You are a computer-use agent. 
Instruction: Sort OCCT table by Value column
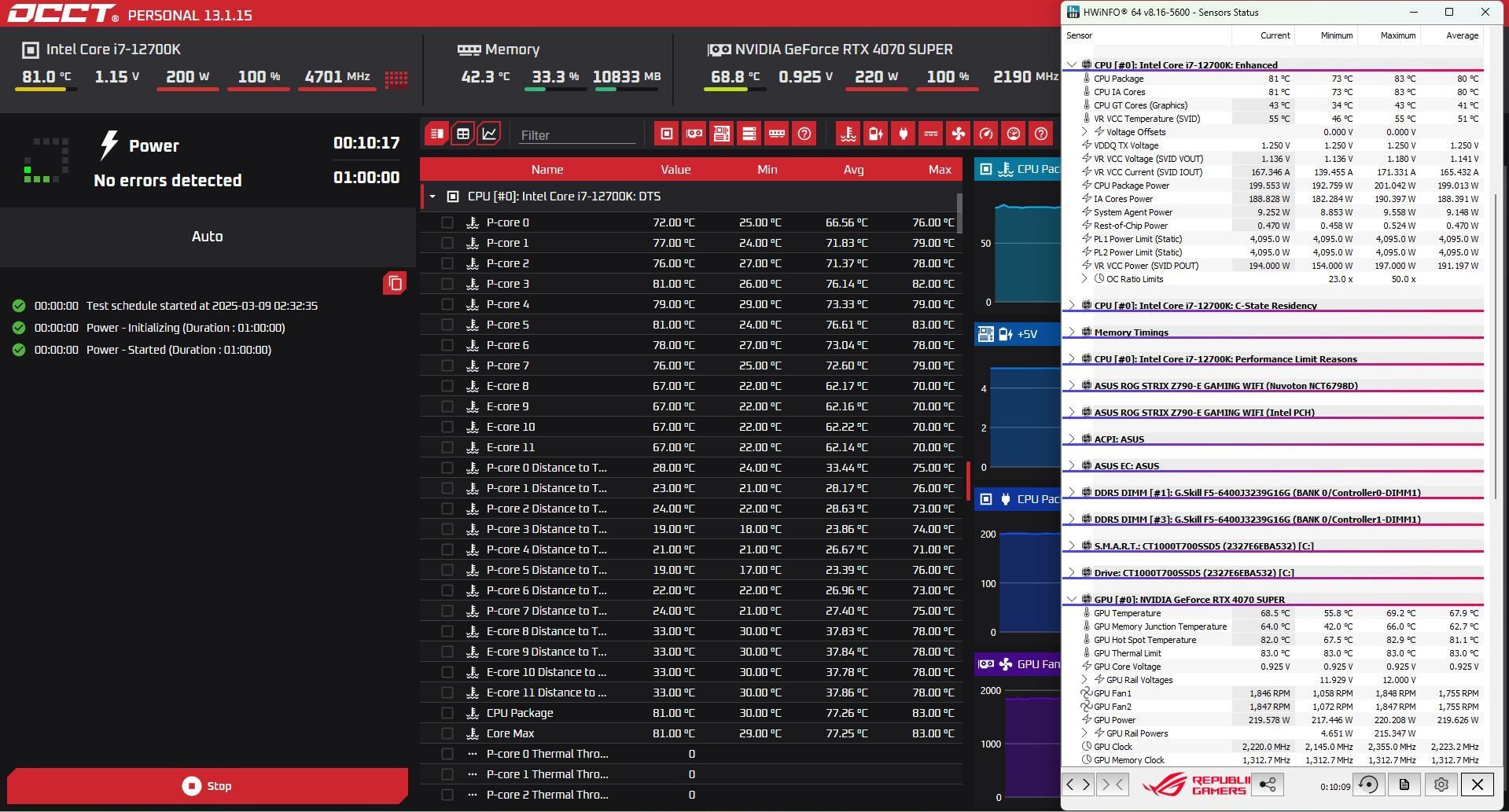[675, 169]
